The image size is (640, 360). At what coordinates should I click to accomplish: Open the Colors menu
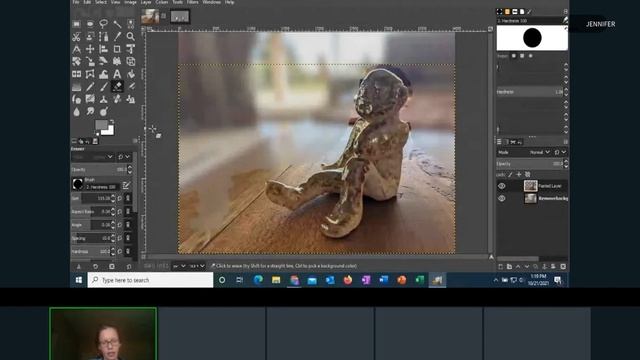click(x=162, y=2)
